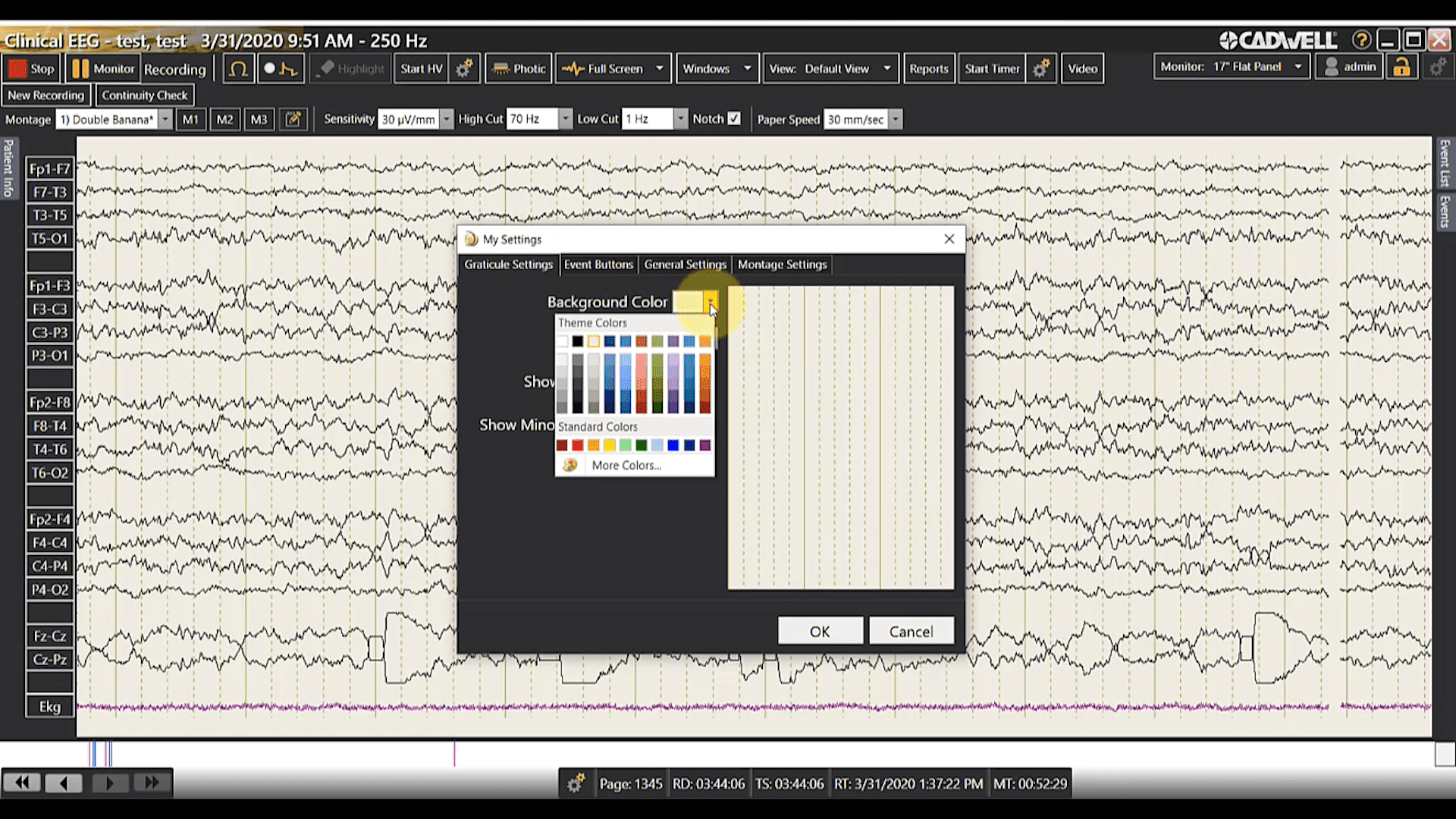Expand the Sensitivity dropdown
The height and width of the screenshot is (819, 1456).
(x=447, y=119)
